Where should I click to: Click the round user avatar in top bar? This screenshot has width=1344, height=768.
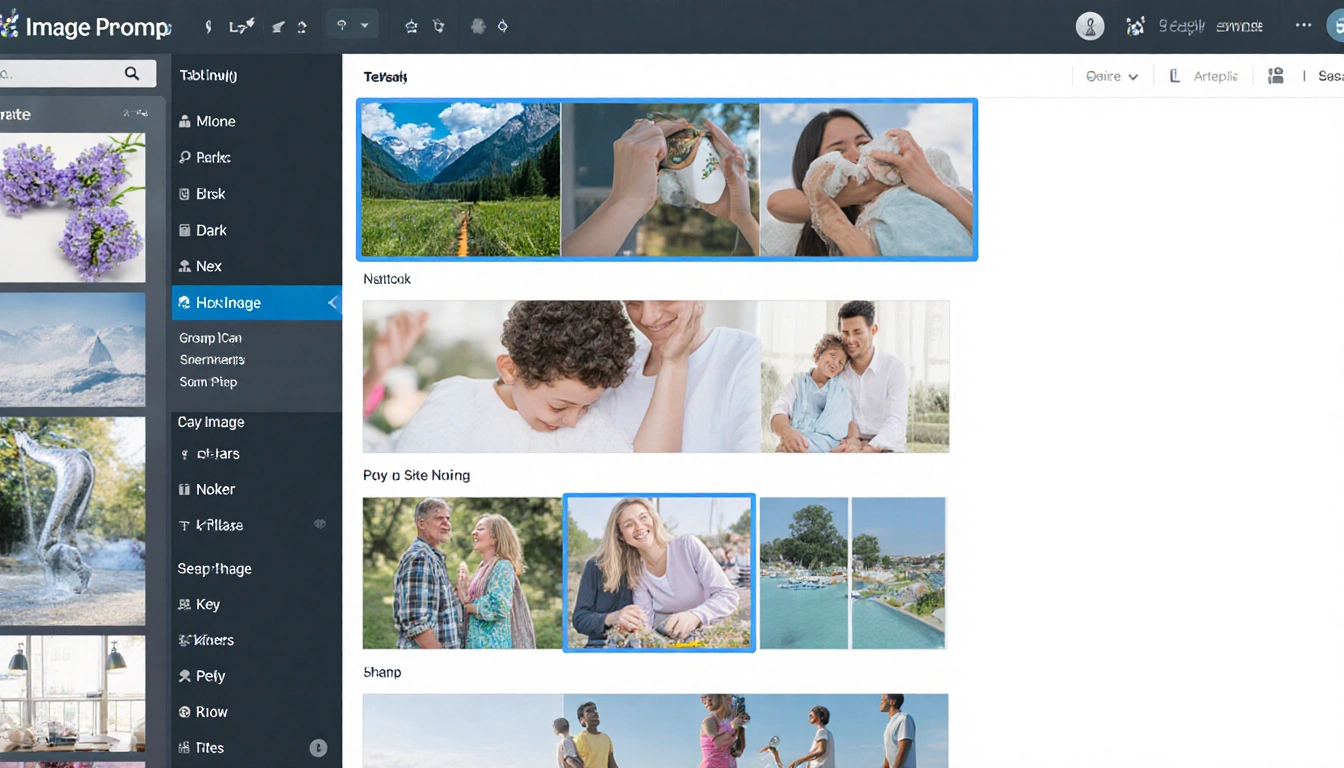pyautogui.click(x=1090, y=27)
